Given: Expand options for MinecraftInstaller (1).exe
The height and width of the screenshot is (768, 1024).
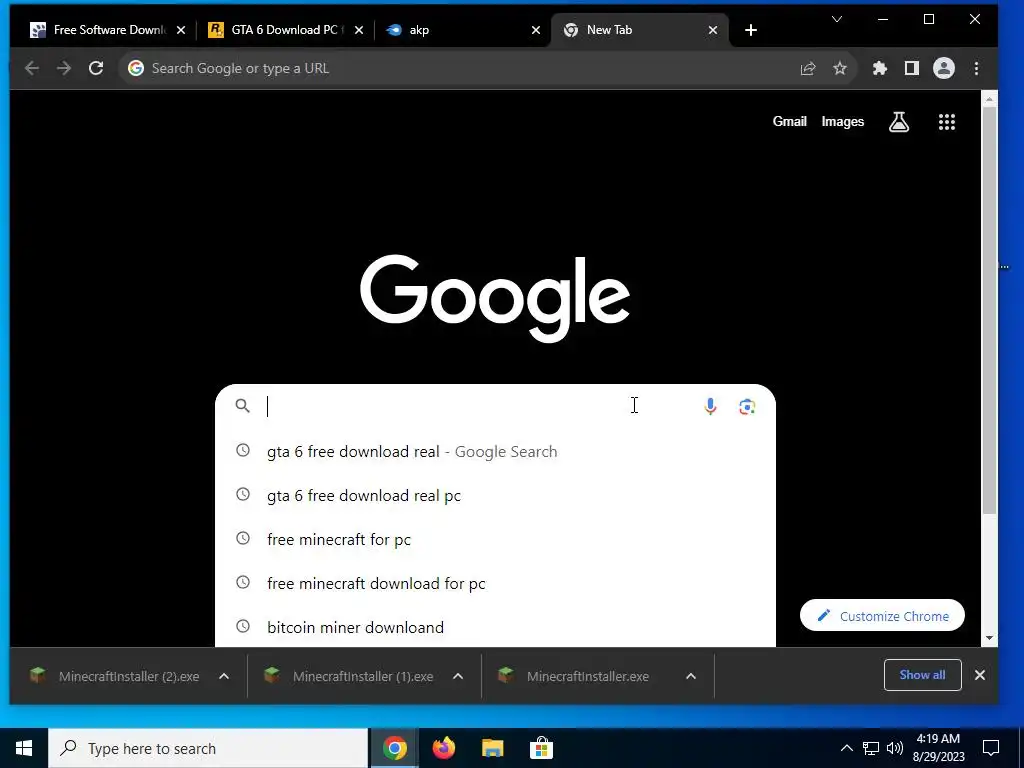Looking at the screenshot, I should 458,676.
